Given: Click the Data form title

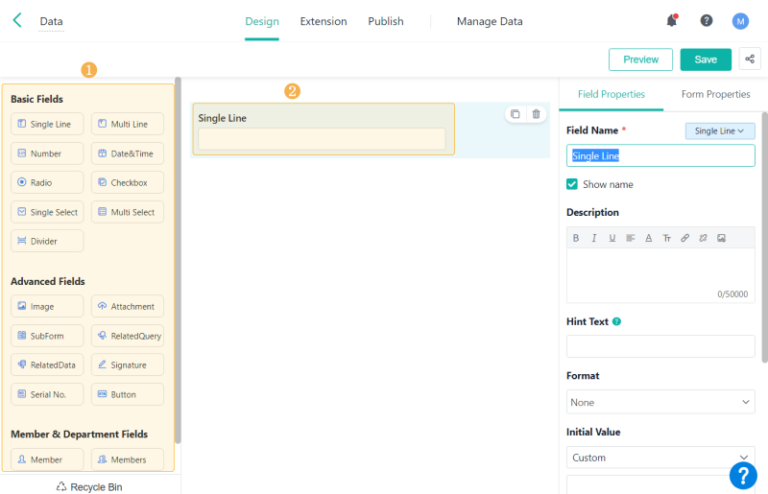Looking at the screenshot, I should 51,22.
